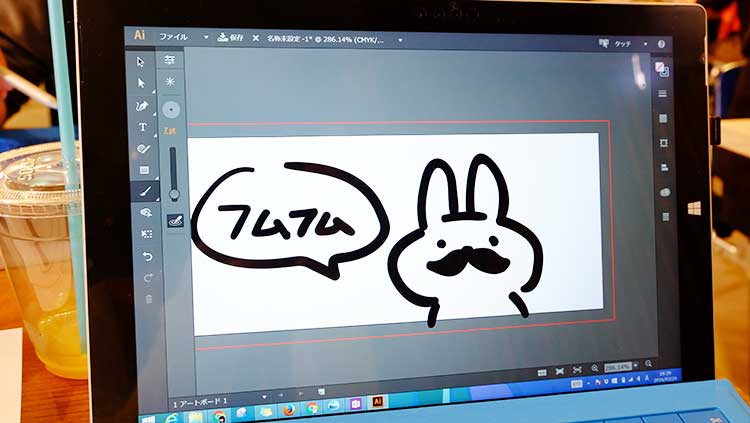Click the Illustrator taskbar icon
The width and height of the screenshot is (750, 423).
click(377, 402)
